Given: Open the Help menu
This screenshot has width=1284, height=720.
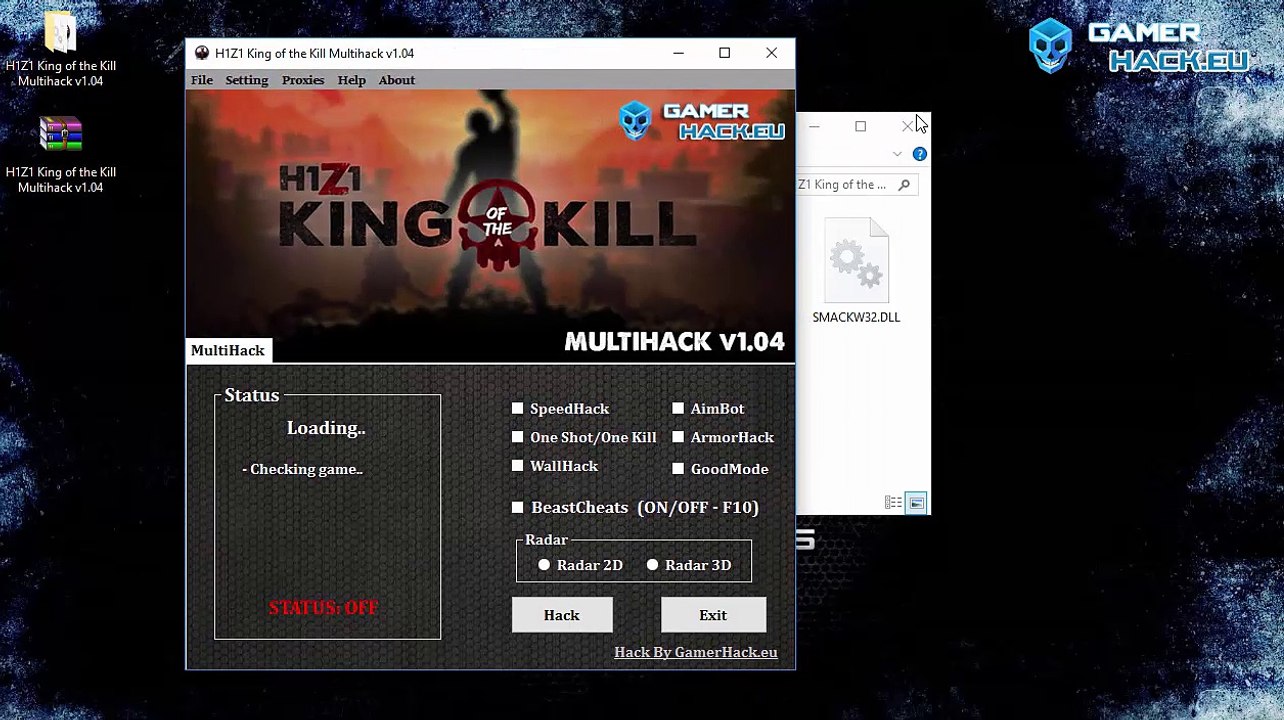Looking at the screenshot, I should [351, 80].
